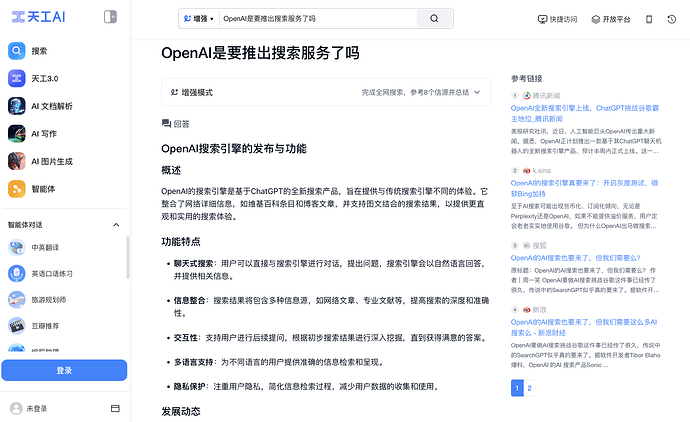Open AI 文档解析 tool
Screen dimensions: 690x422
64,106
